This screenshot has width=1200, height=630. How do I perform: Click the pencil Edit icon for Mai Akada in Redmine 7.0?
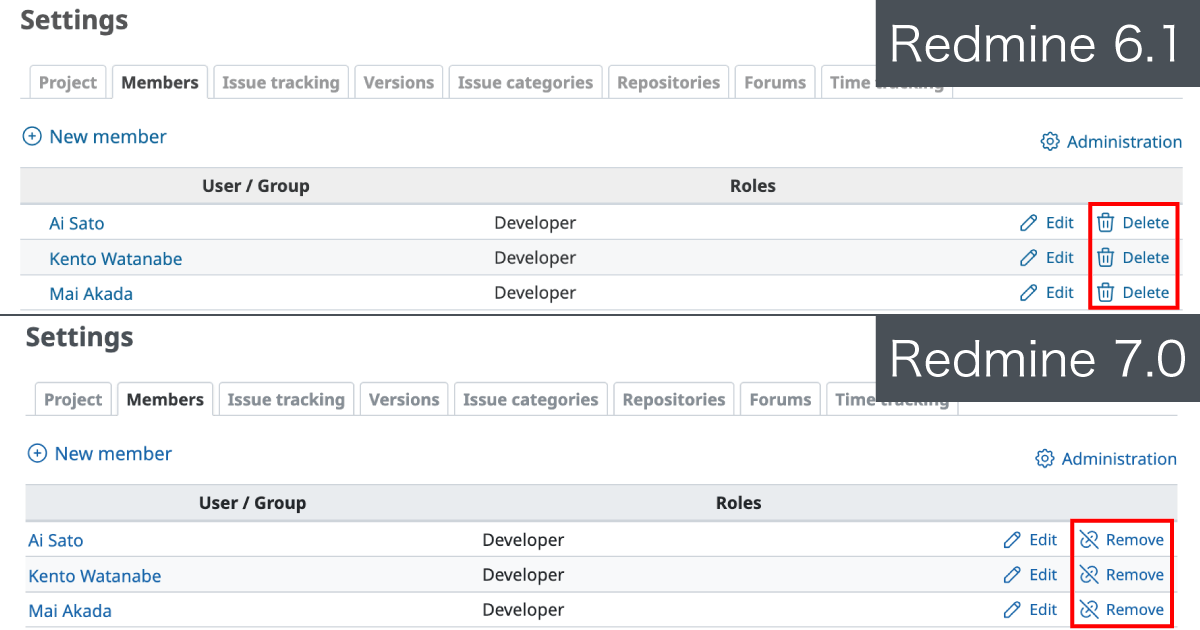pos(1011,609)
